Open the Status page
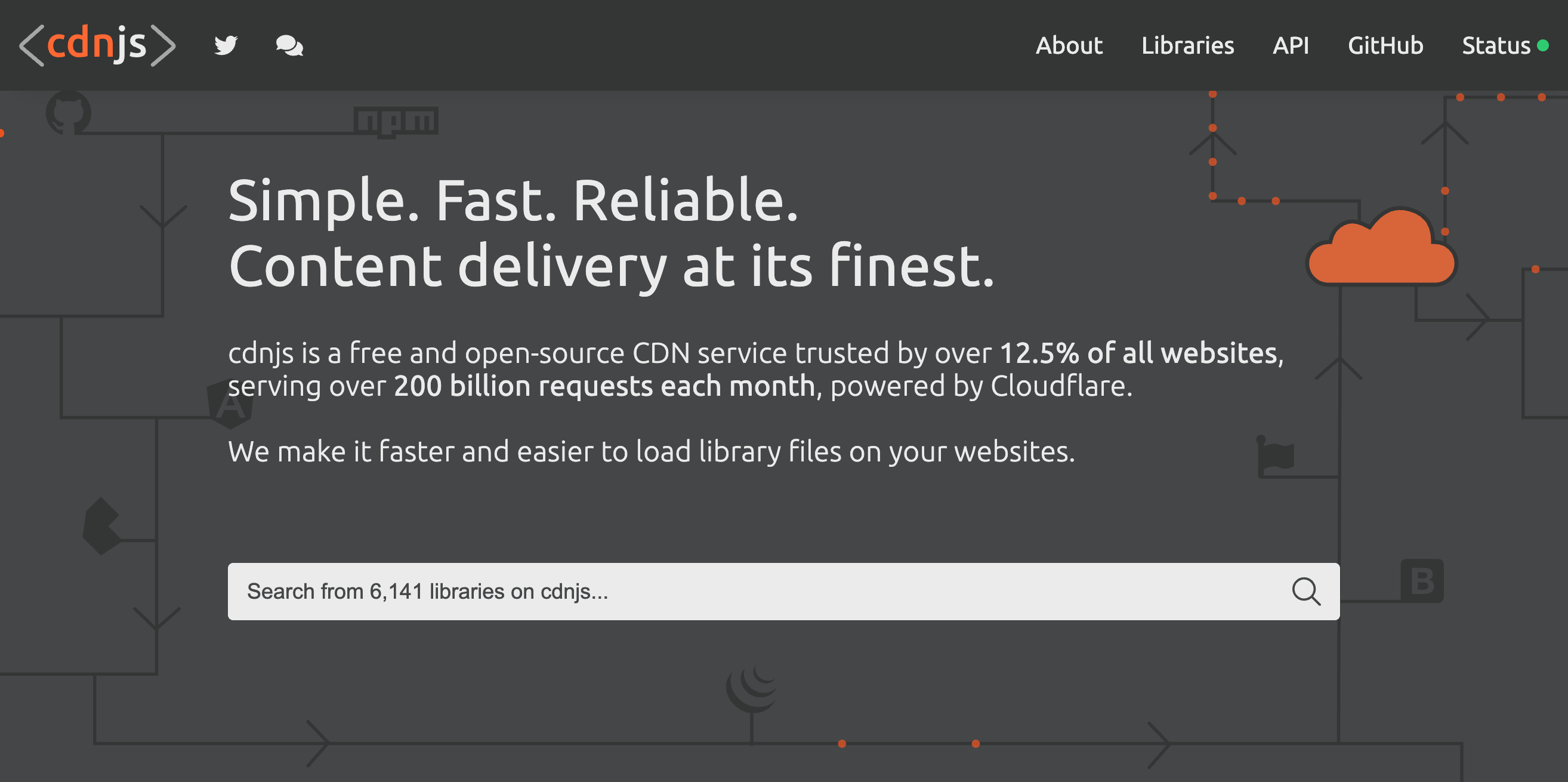Image resolution: width=1568 pixels, height=782 pixels. click(x=1496, y=46)
